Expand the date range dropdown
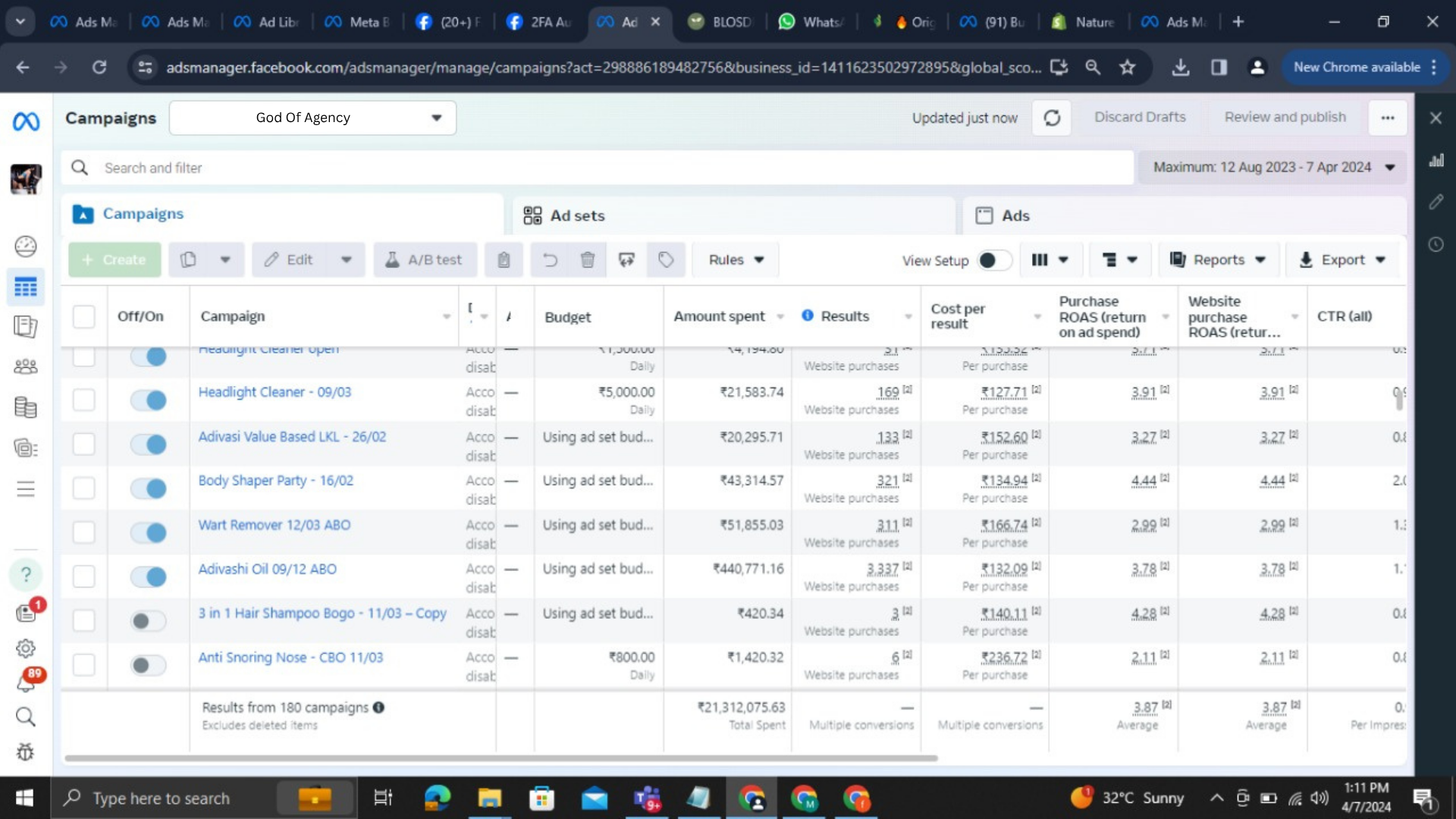Viewport: 1456px width, 819px height. click(1272, 167)
